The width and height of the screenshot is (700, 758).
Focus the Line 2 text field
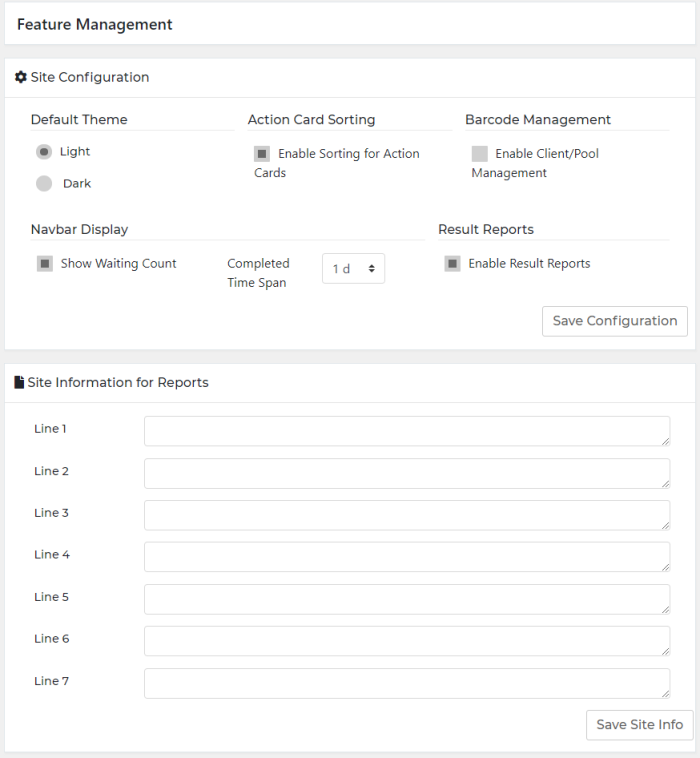(406, 473)
